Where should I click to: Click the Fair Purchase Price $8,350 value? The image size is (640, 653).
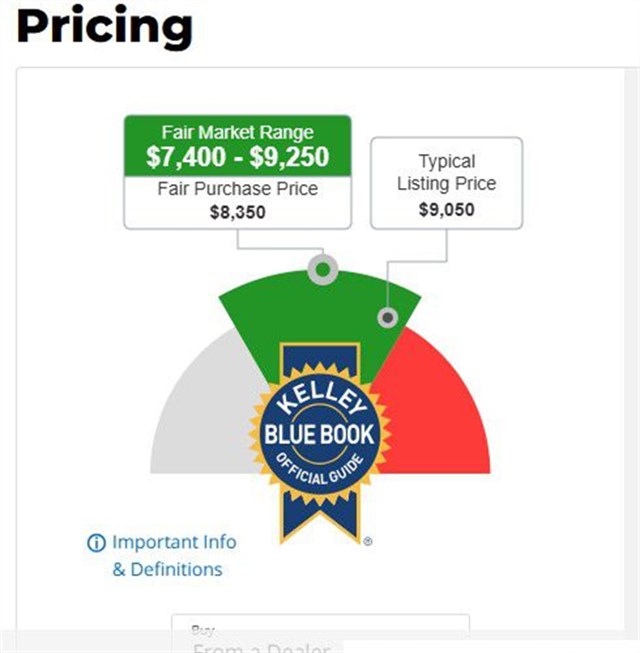(237, 212)
